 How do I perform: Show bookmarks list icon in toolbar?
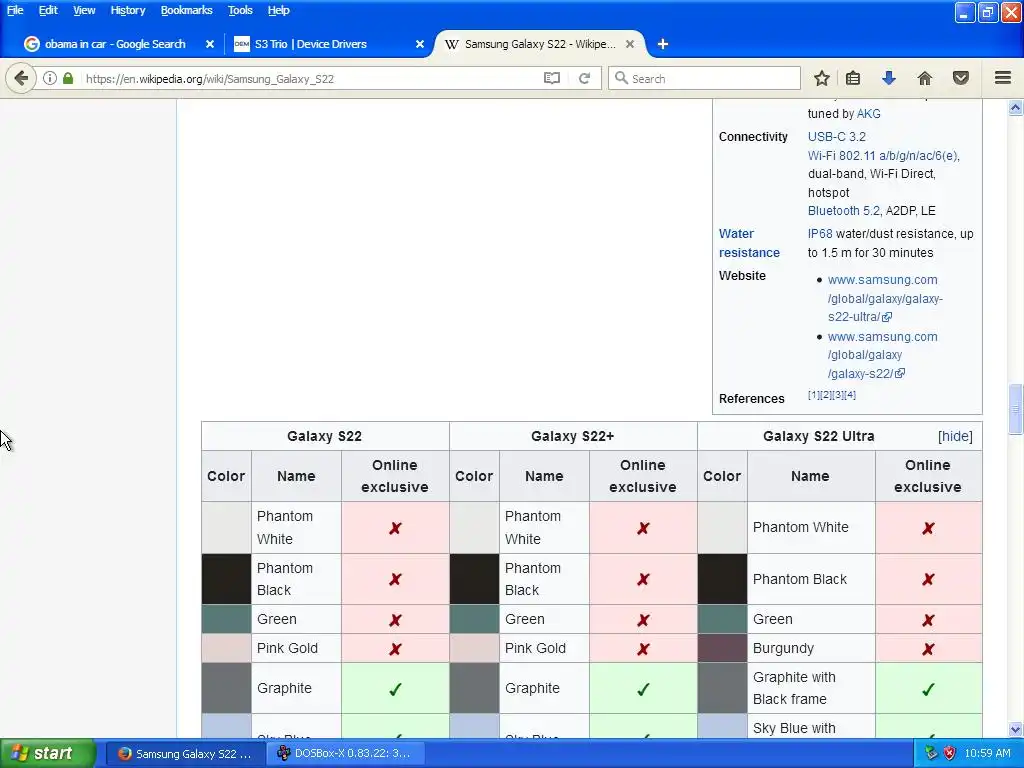853,78
